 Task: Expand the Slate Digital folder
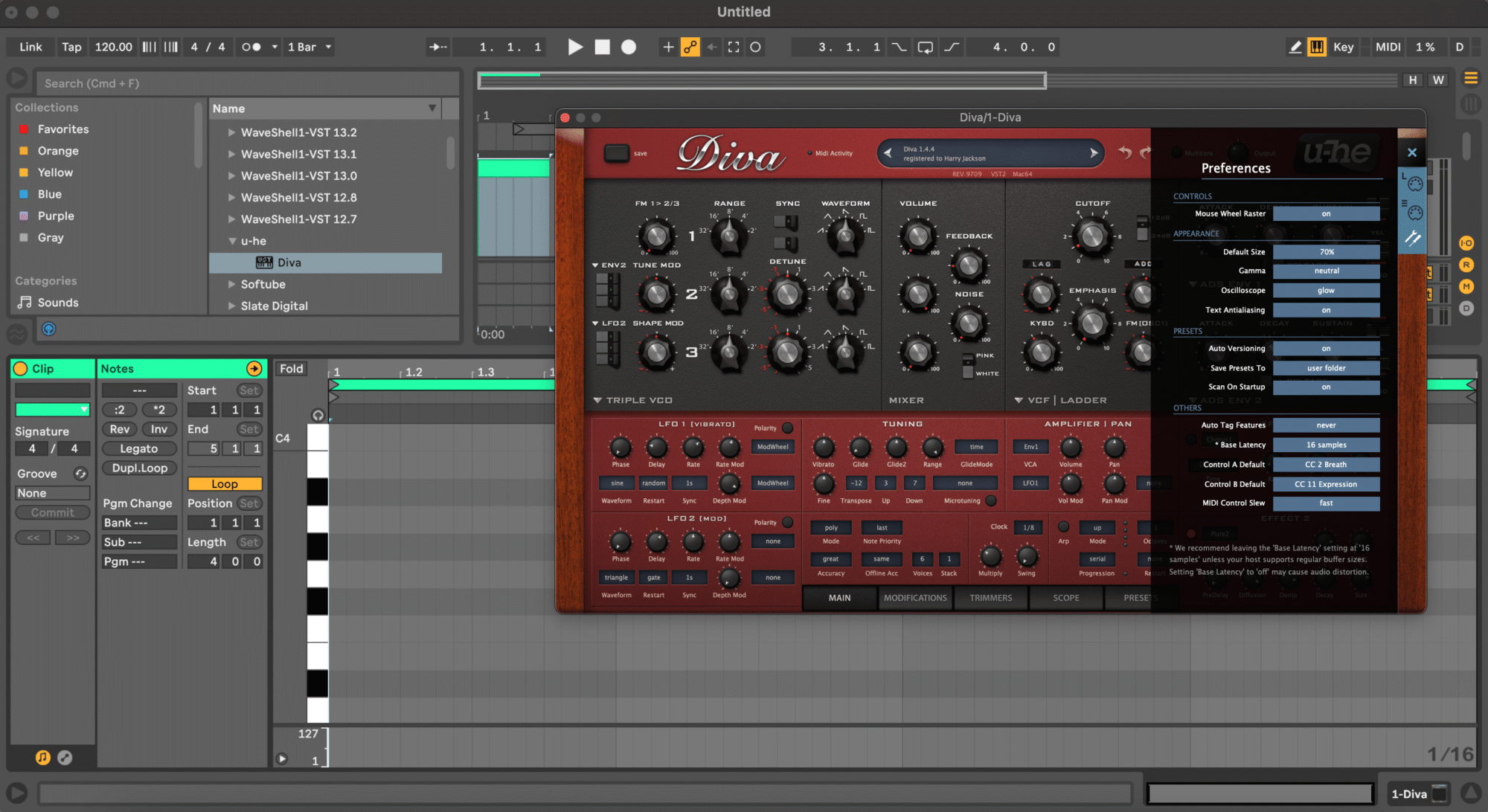click(231, 306)
